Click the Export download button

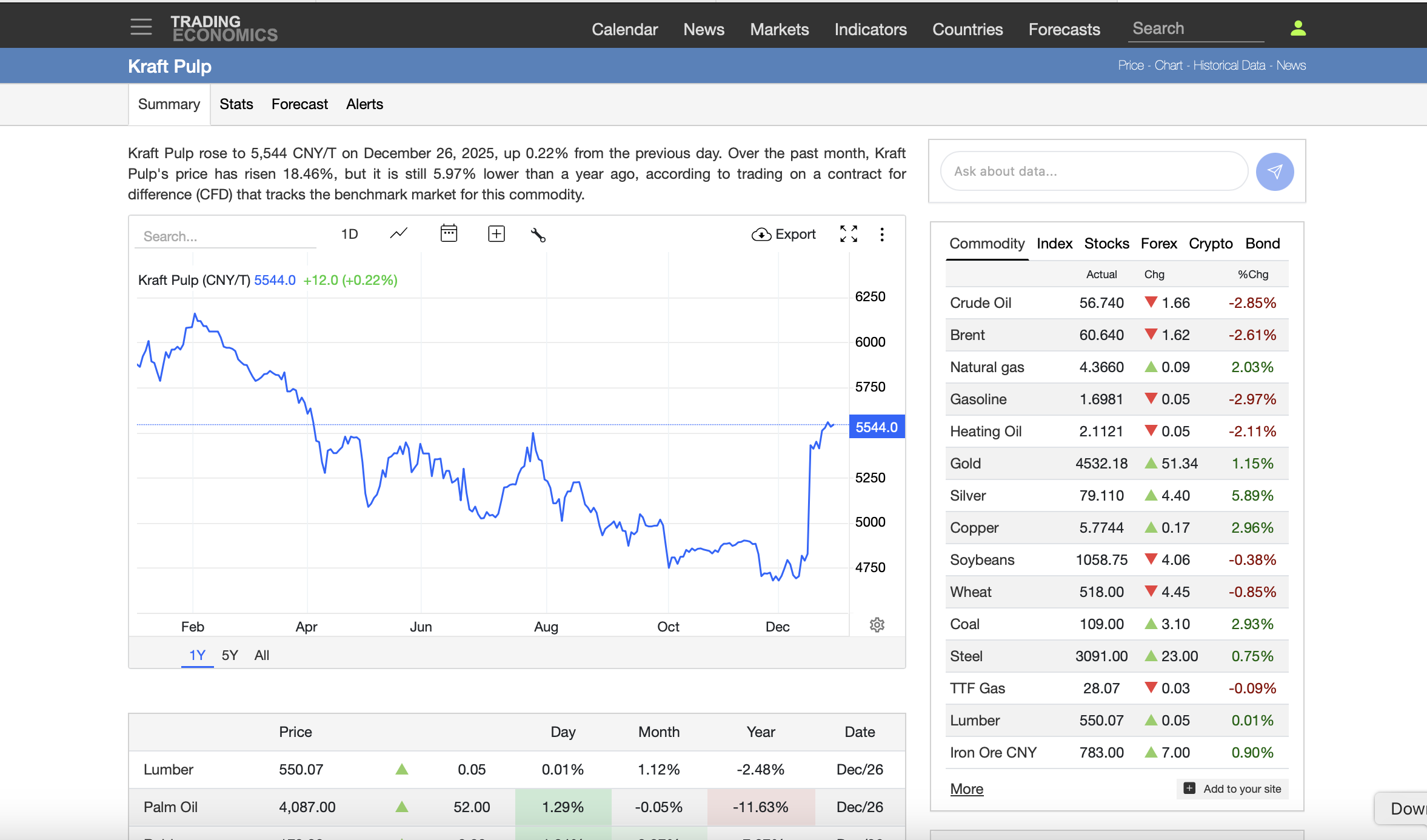point(783,235)
